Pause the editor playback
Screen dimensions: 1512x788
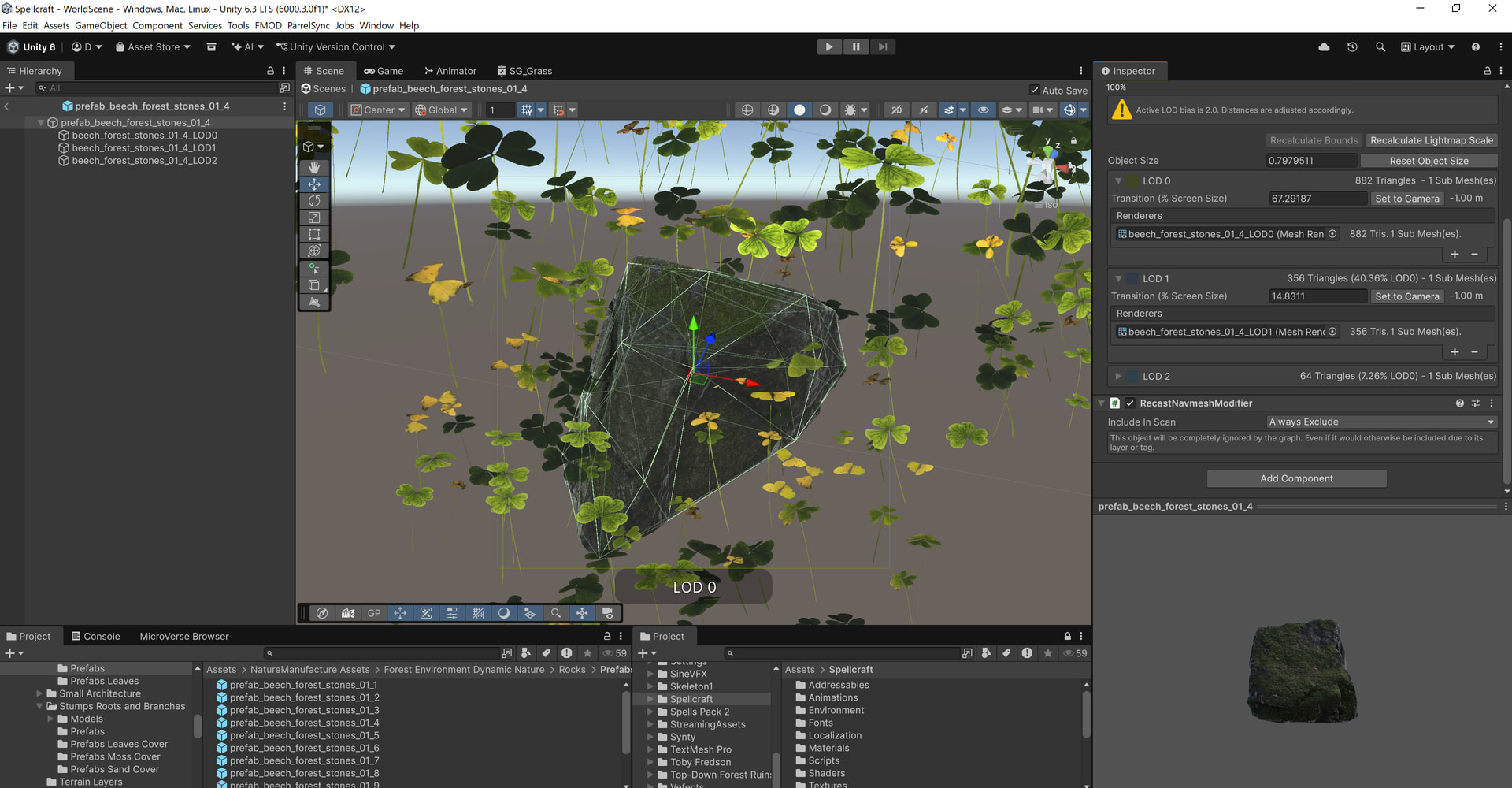pos(855,47)
